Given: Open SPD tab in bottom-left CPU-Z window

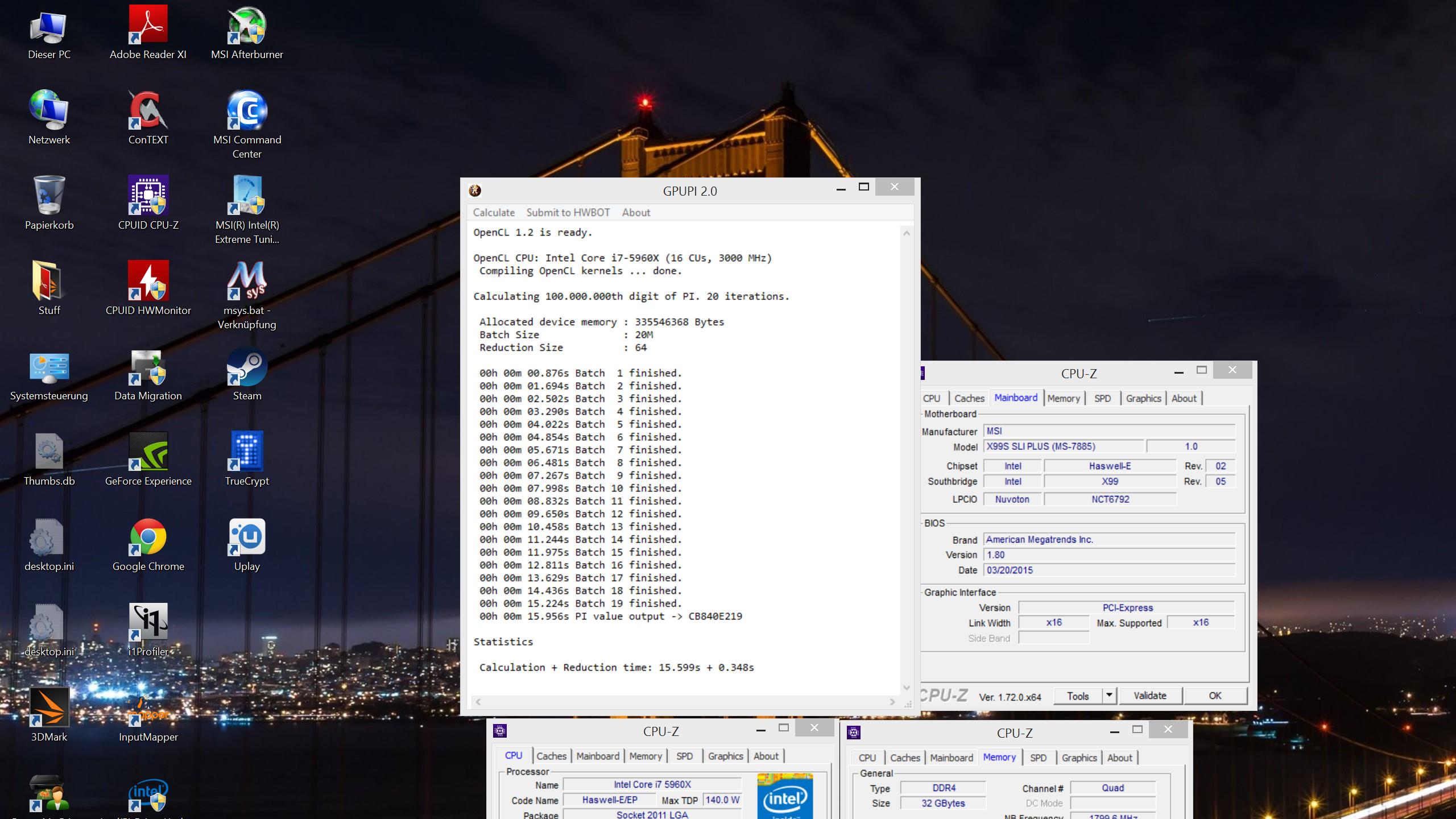Looking at the screenshot, I should tap(684, 756).
